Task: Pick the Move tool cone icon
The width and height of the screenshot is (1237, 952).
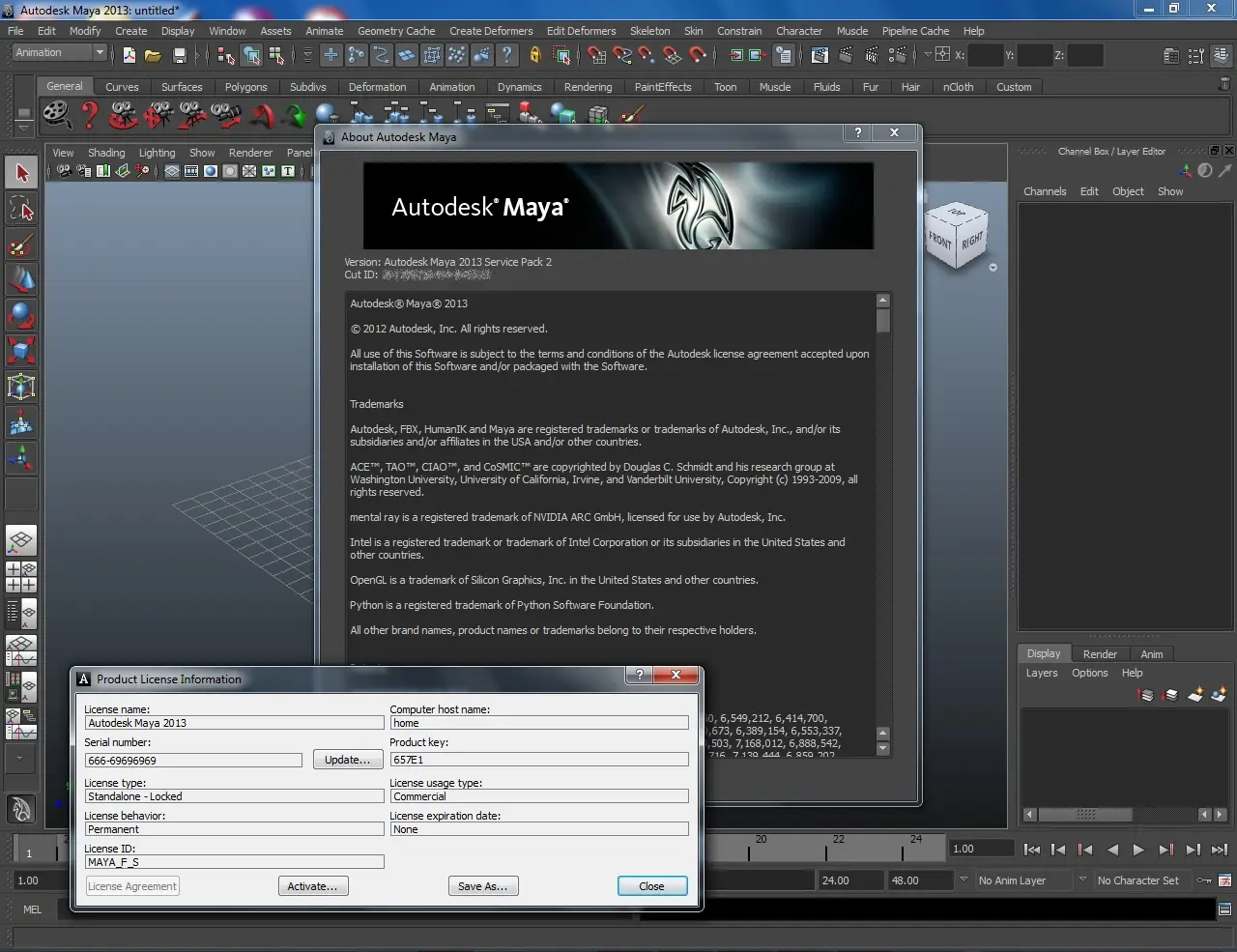Action: click(x=21, y=279)
